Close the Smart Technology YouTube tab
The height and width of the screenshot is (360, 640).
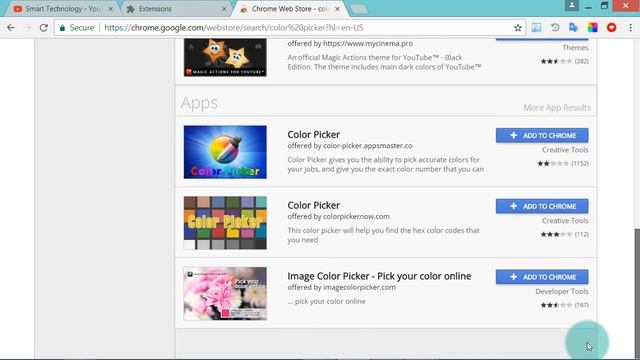pos(111,9)
